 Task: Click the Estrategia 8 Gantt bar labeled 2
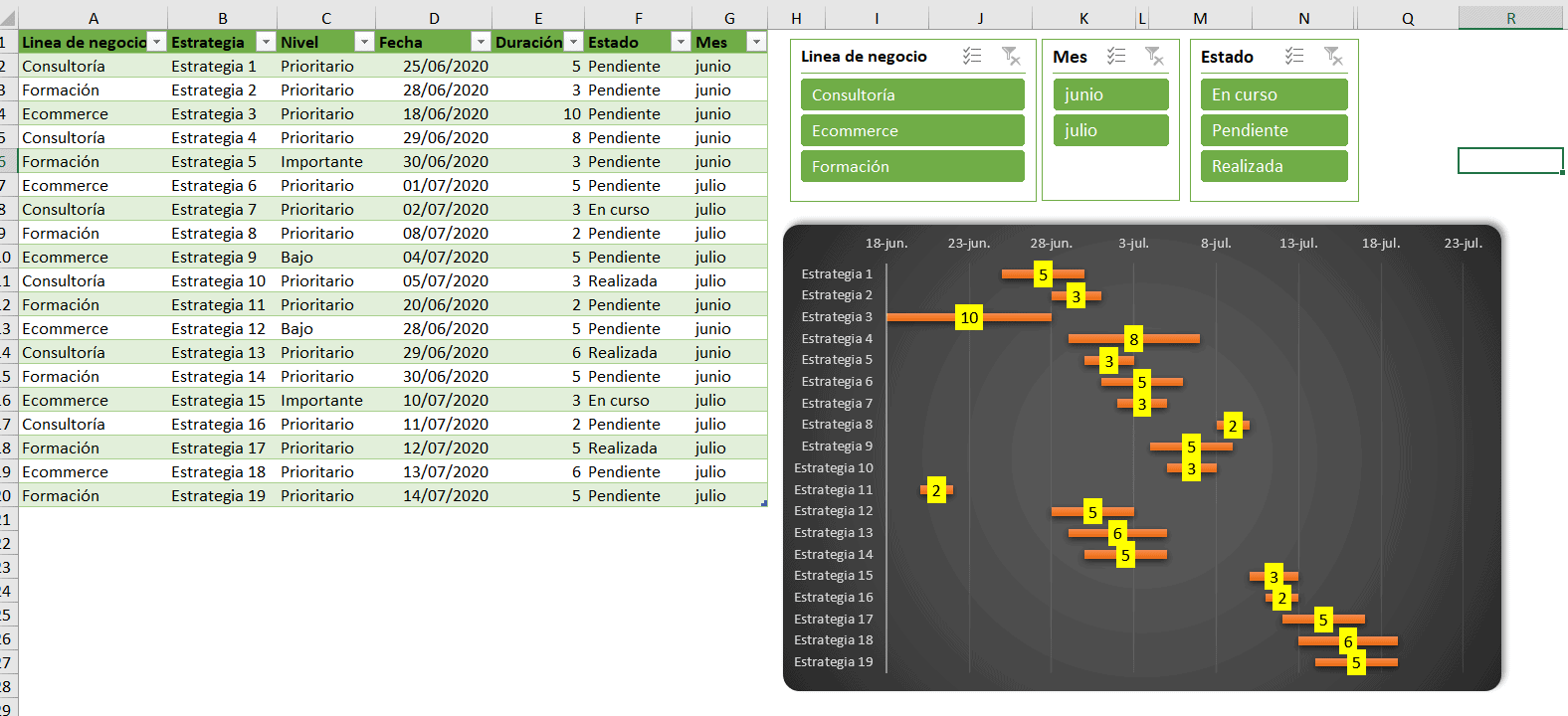(1233, 426)
